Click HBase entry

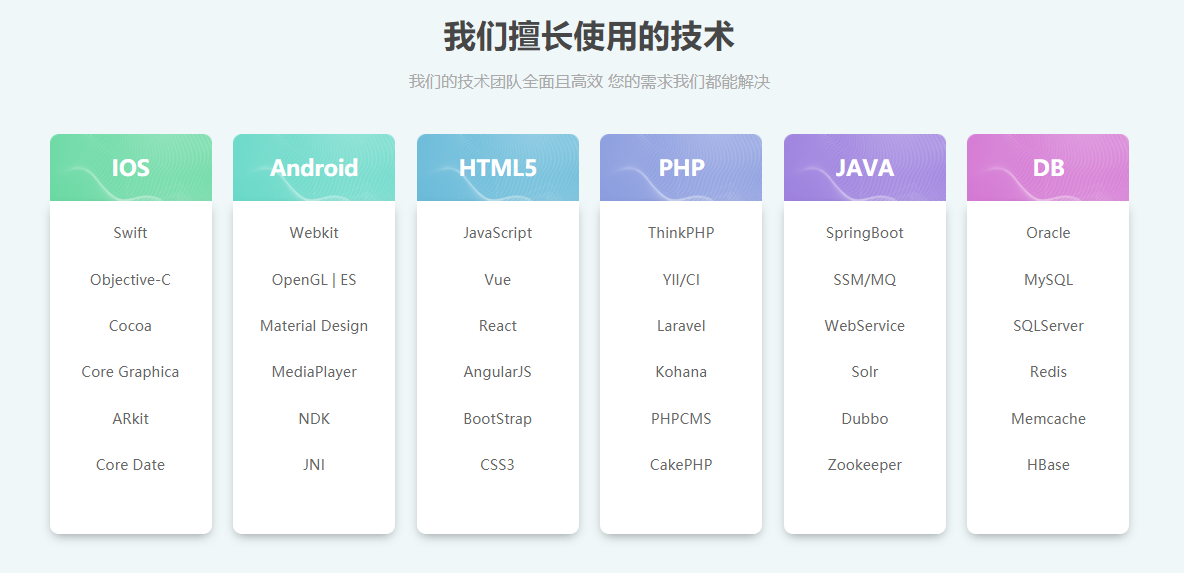[1048, 465]
